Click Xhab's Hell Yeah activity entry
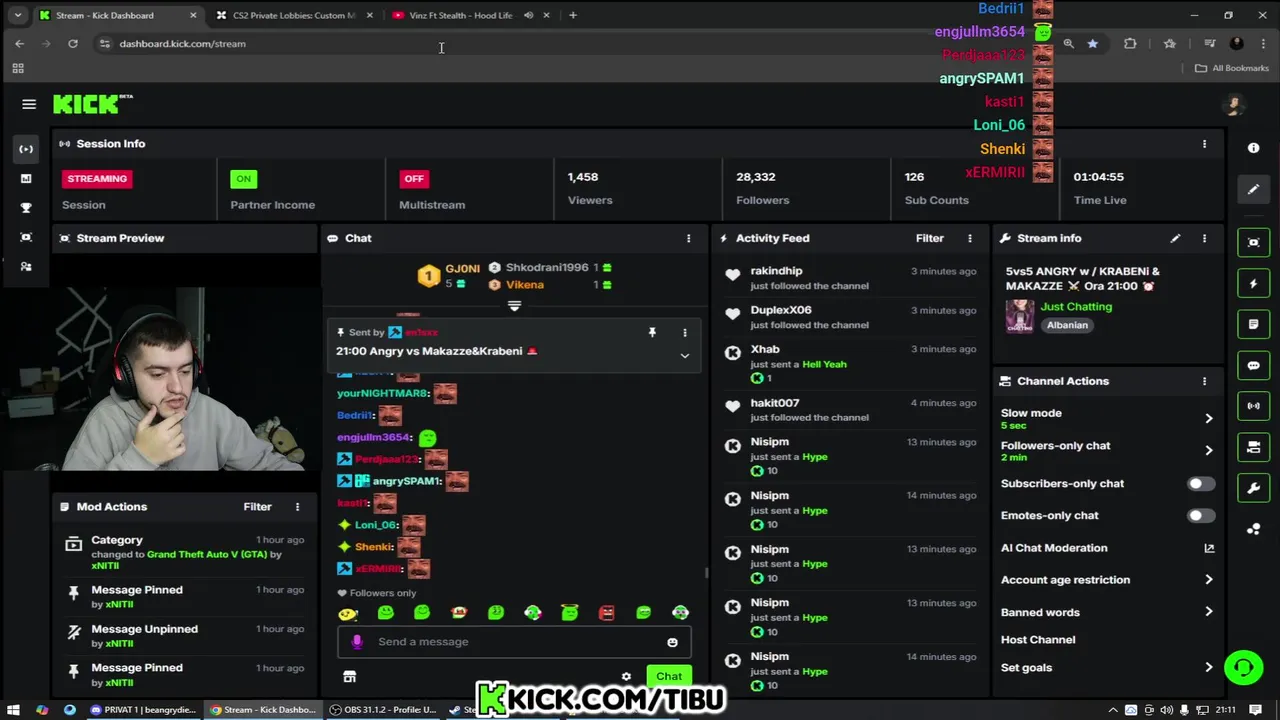The width and height of the screenshot is (1280, 720). [x=850, y=364]
